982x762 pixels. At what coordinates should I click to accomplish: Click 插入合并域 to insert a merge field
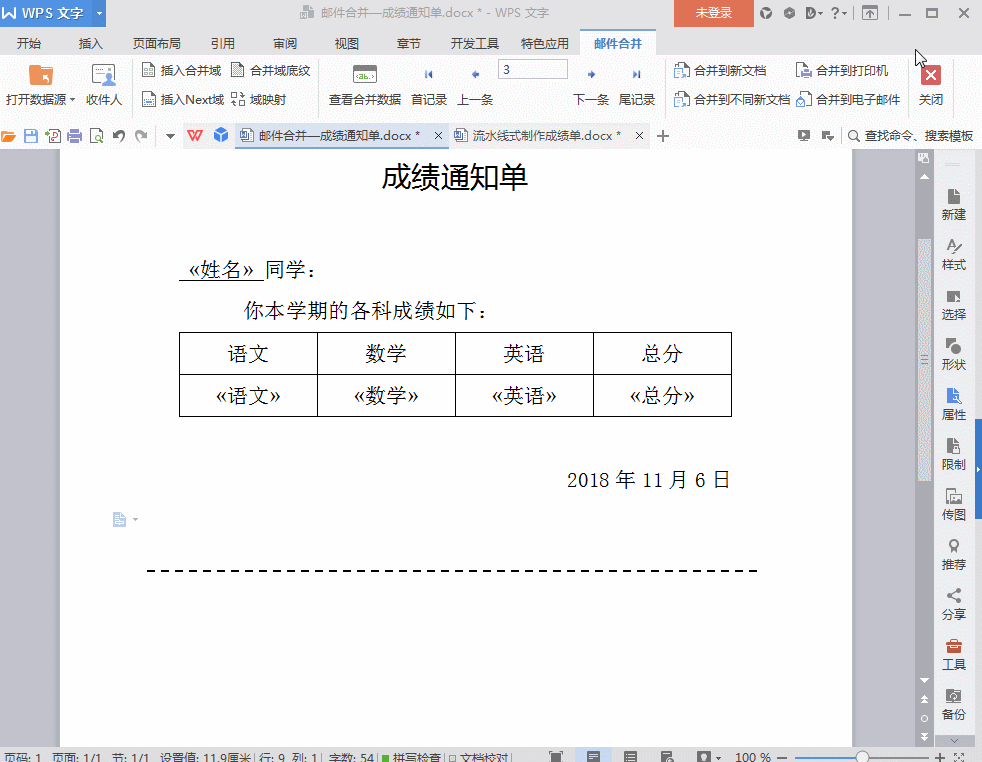pyautogui.click(x=182, y=71)
